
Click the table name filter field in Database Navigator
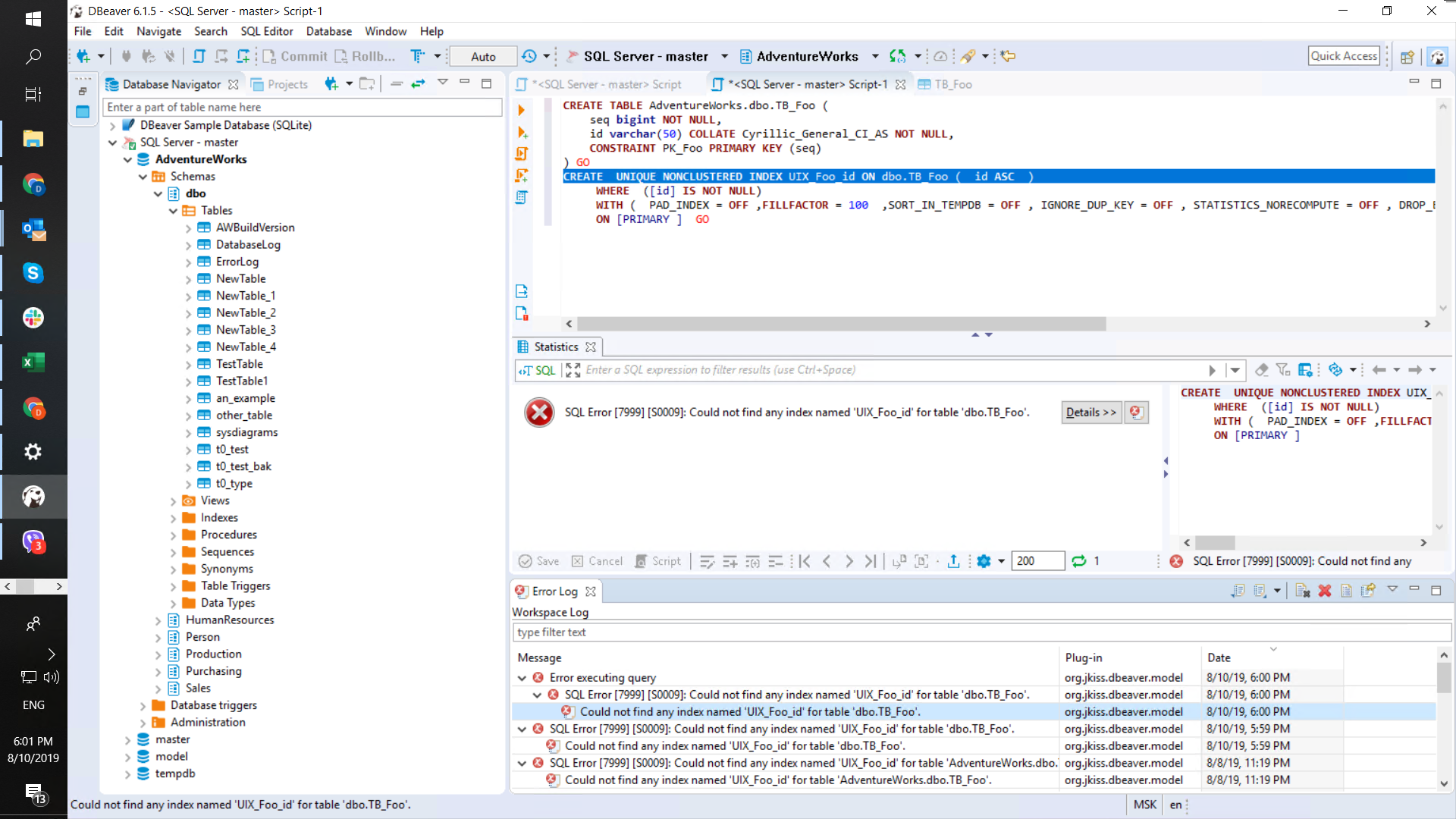pyautogui.click(x=302, y=107)
